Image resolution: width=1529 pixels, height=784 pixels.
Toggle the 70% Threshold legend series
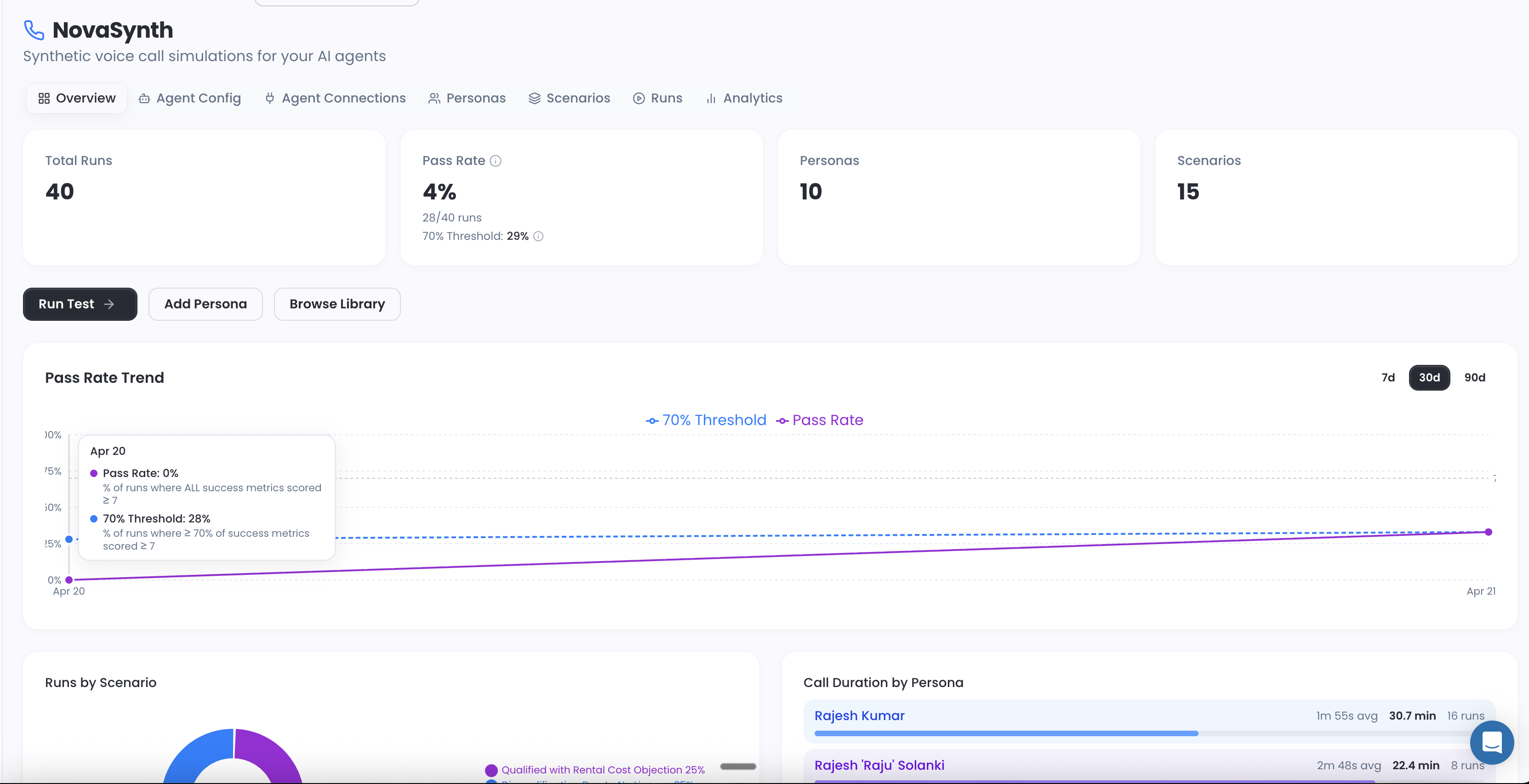coord(706,420)
